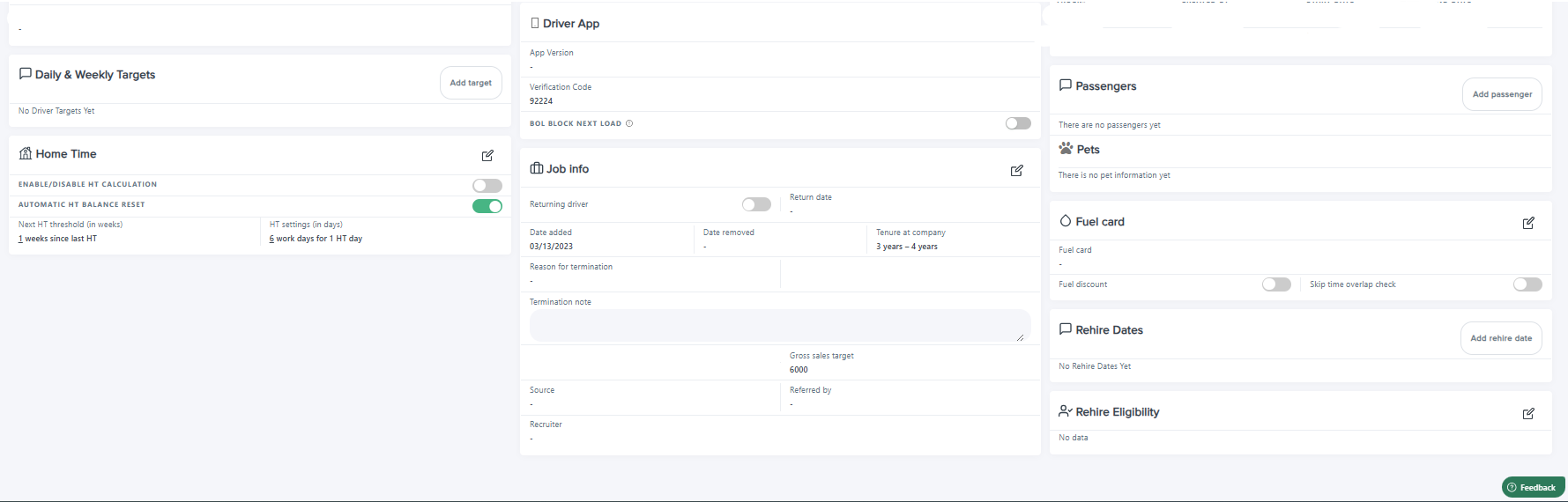Click the Return date label
1568x502 pixels.
(811, 197)
